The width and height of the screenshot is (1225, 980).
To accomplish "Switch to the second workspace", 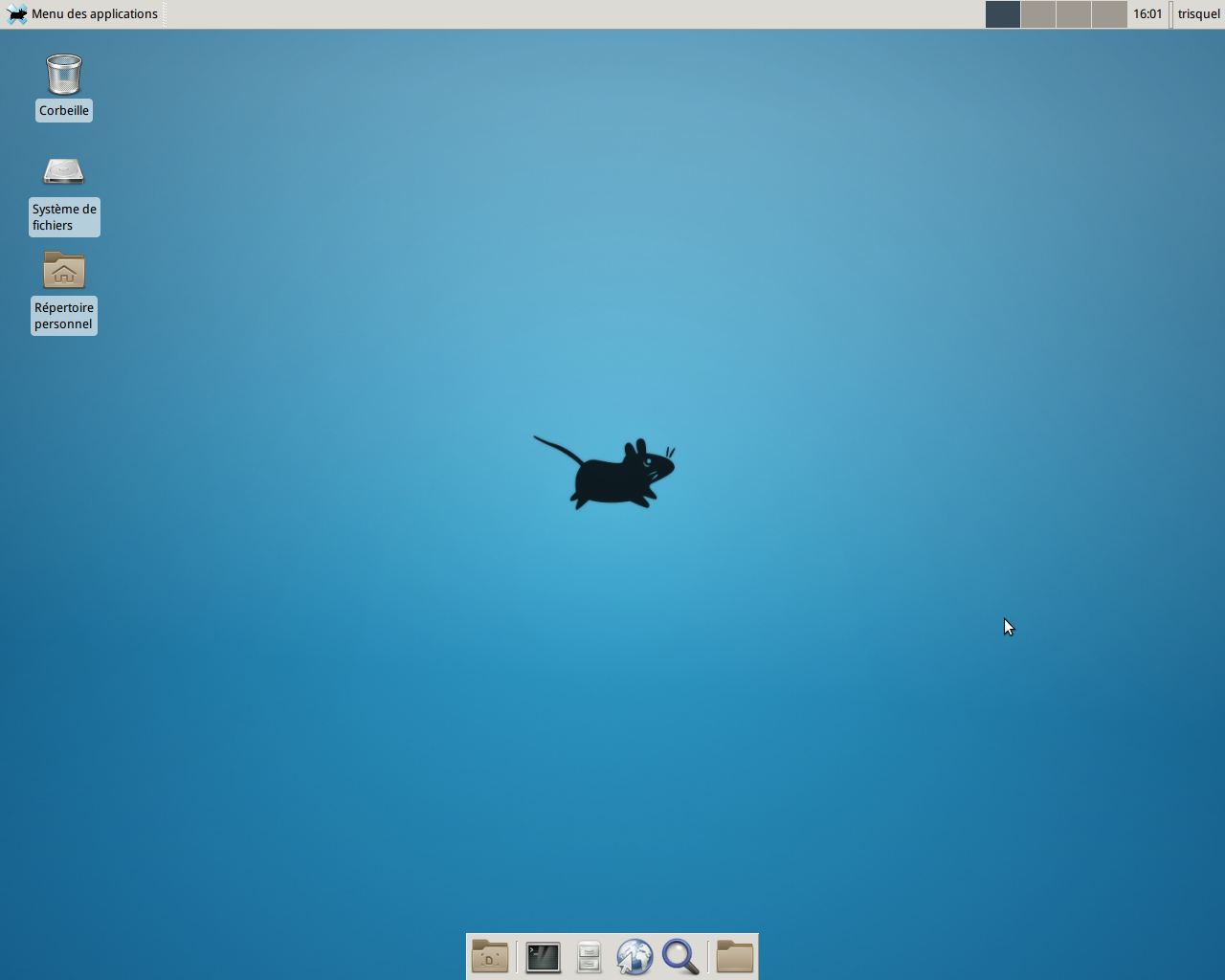I will 1038,14.
